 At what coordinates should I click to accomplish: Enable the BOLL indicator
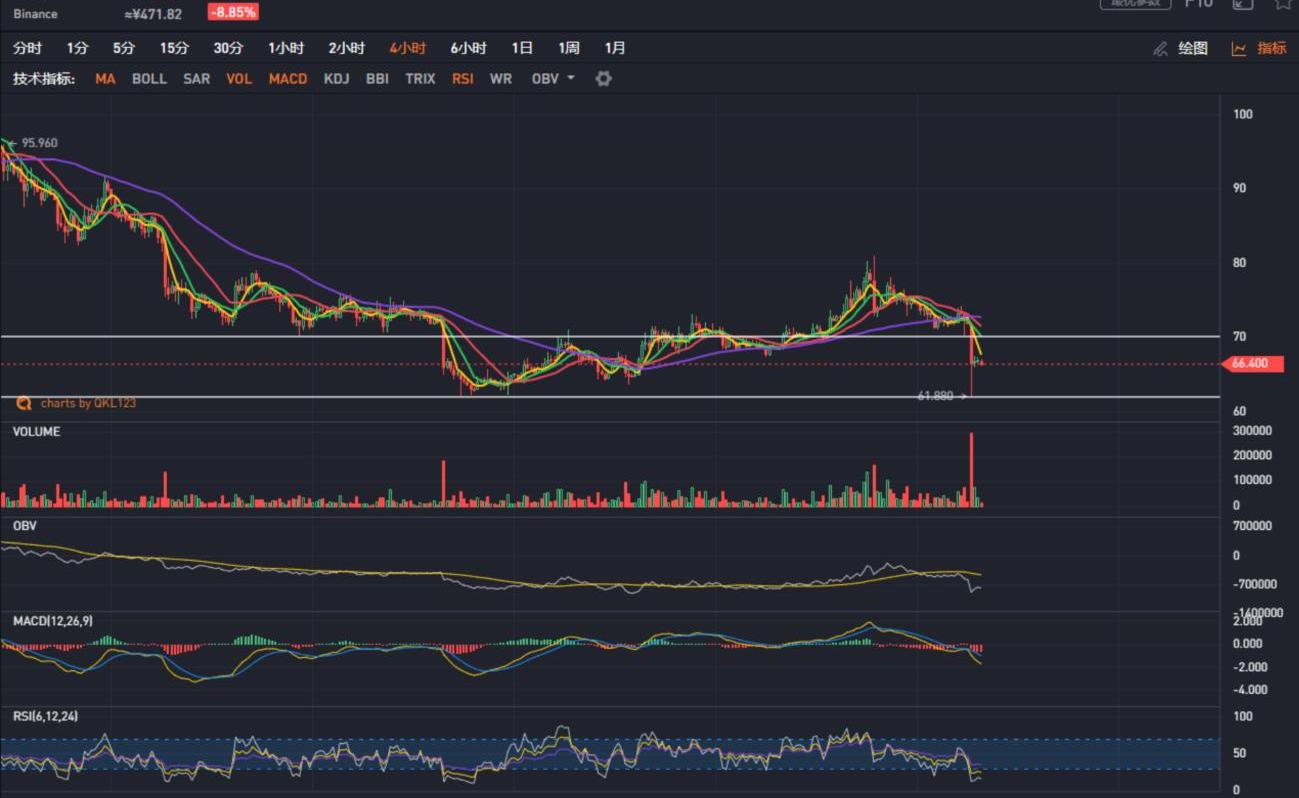coord(149,78)
